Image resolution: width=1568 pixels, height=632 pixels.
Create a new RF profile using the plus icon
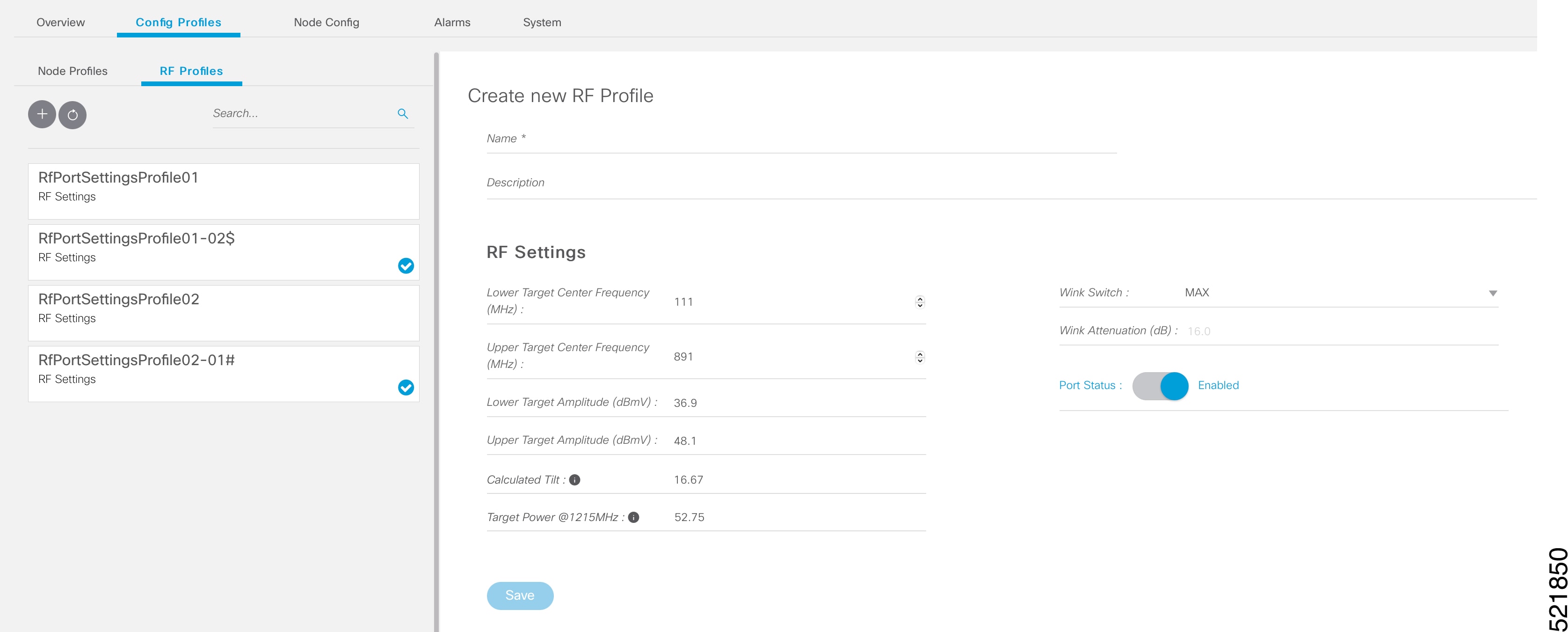[41, 115]
